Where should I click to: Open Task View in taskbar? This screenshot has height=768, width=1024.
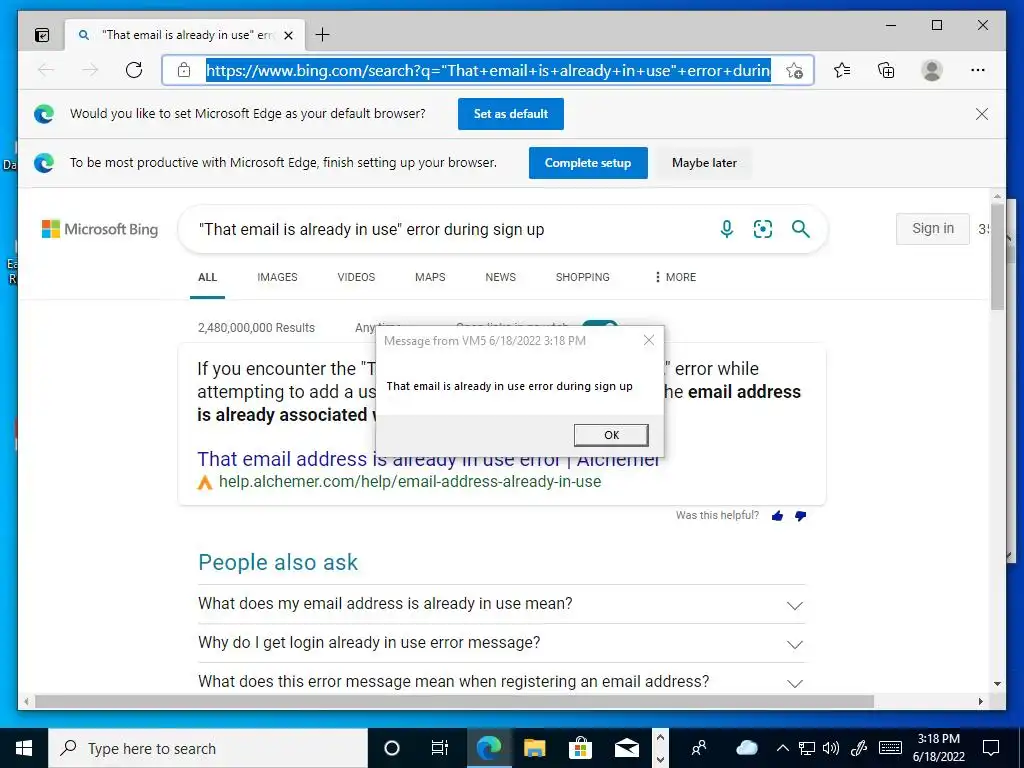pos(440,748)
